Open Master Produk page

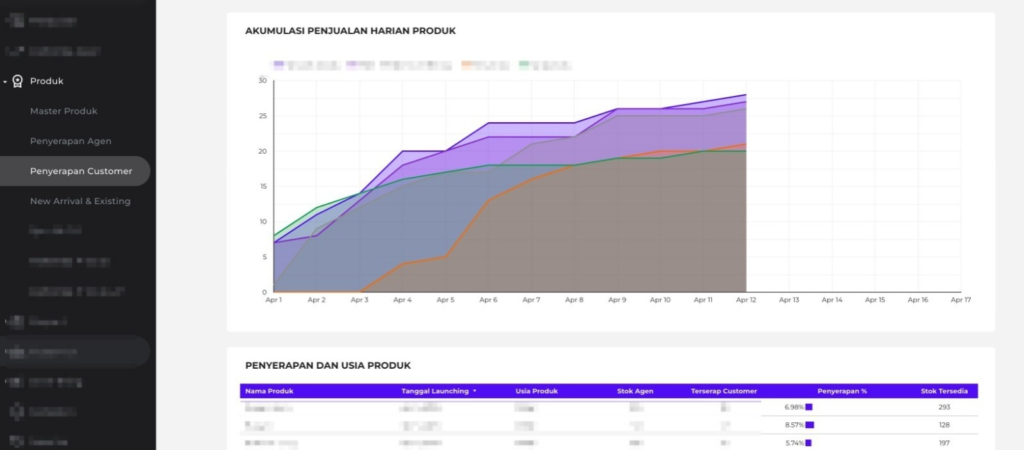tap(64, 111)
